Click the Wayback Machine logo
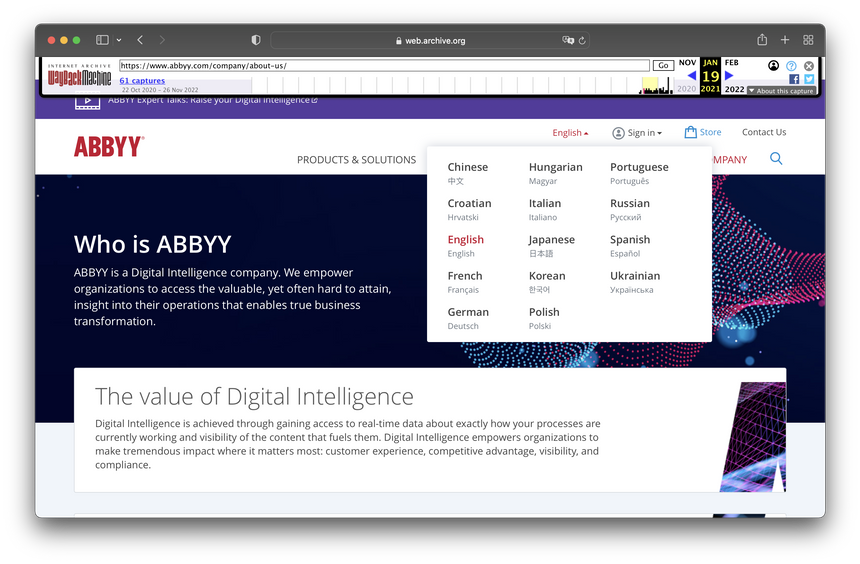Image resolution: width=860 pixels, height=564 pixels. pos(80,78)
